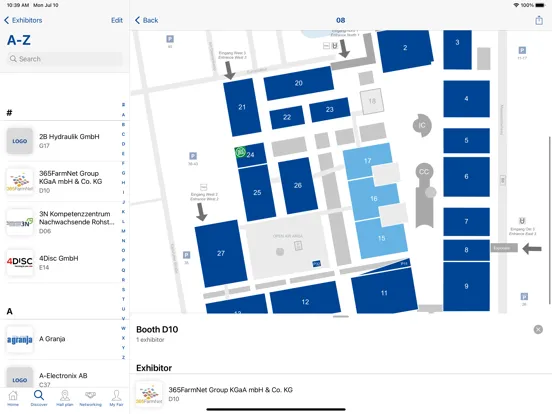Tap the booth panel drag handle

click(341, 316)
